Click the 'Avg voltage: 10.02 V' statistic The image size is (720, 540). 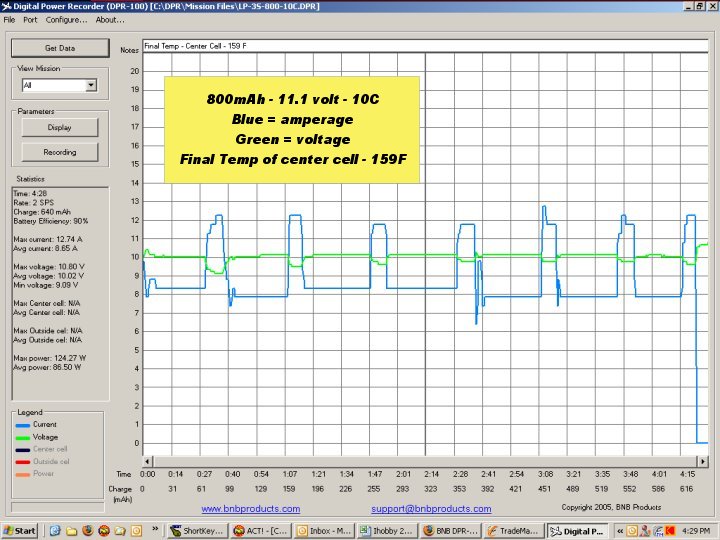[49, 276]
